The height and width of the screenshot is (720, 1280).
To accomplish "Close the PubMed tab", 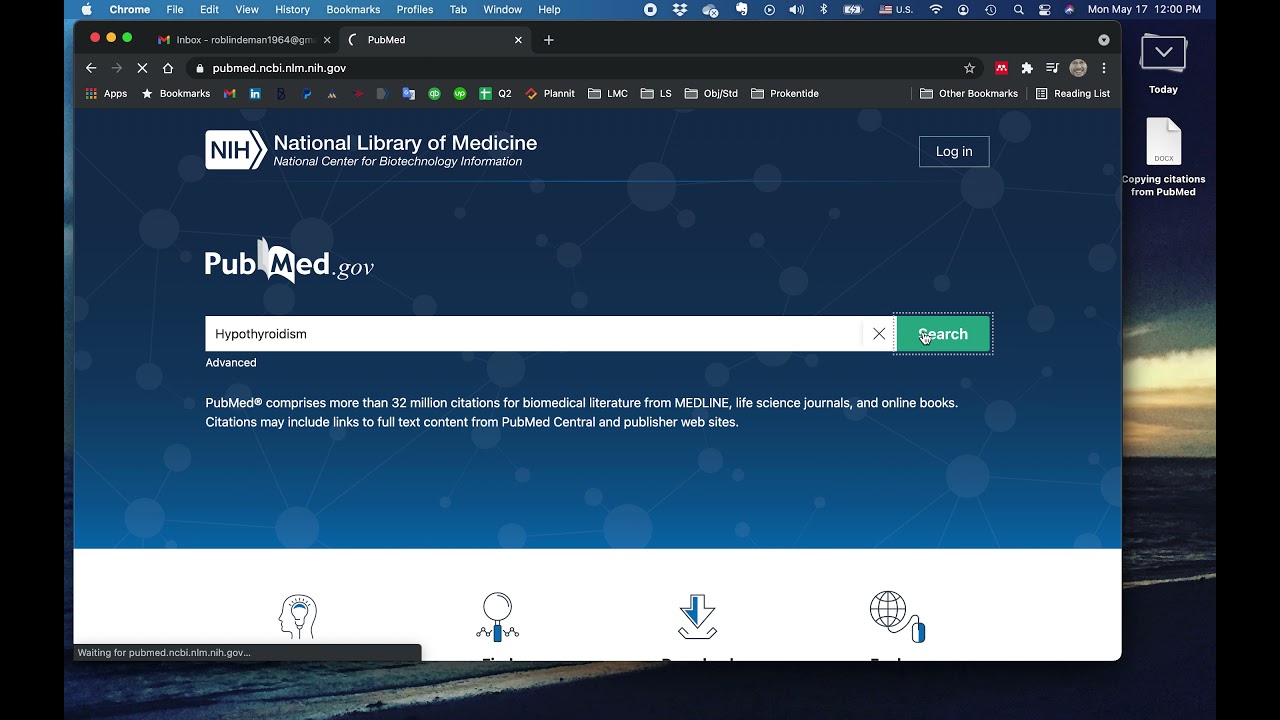I will coord(518,40).
